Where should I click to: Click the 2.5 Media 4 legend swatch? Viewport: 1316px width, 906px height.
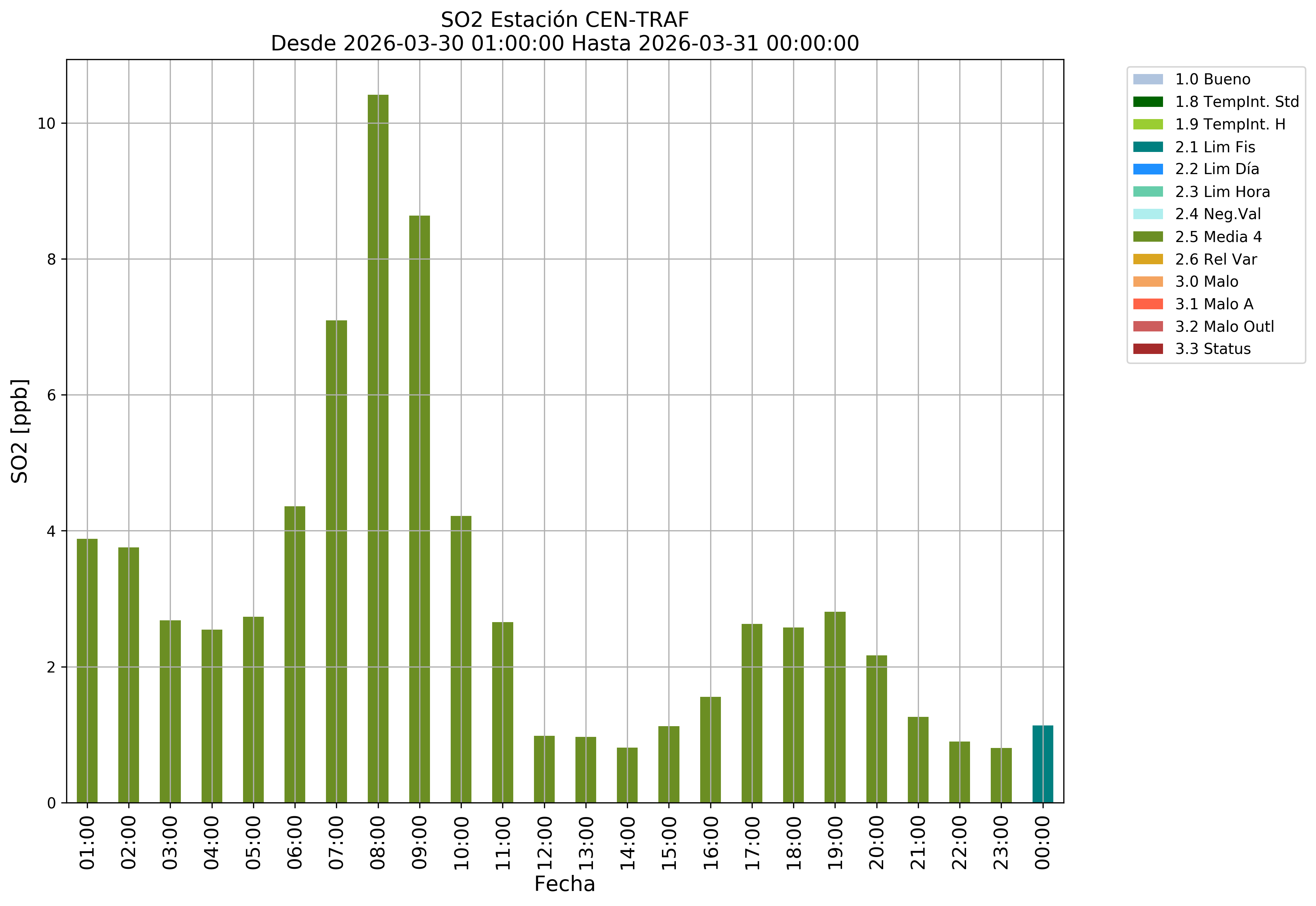click(x=1147, y=237)
